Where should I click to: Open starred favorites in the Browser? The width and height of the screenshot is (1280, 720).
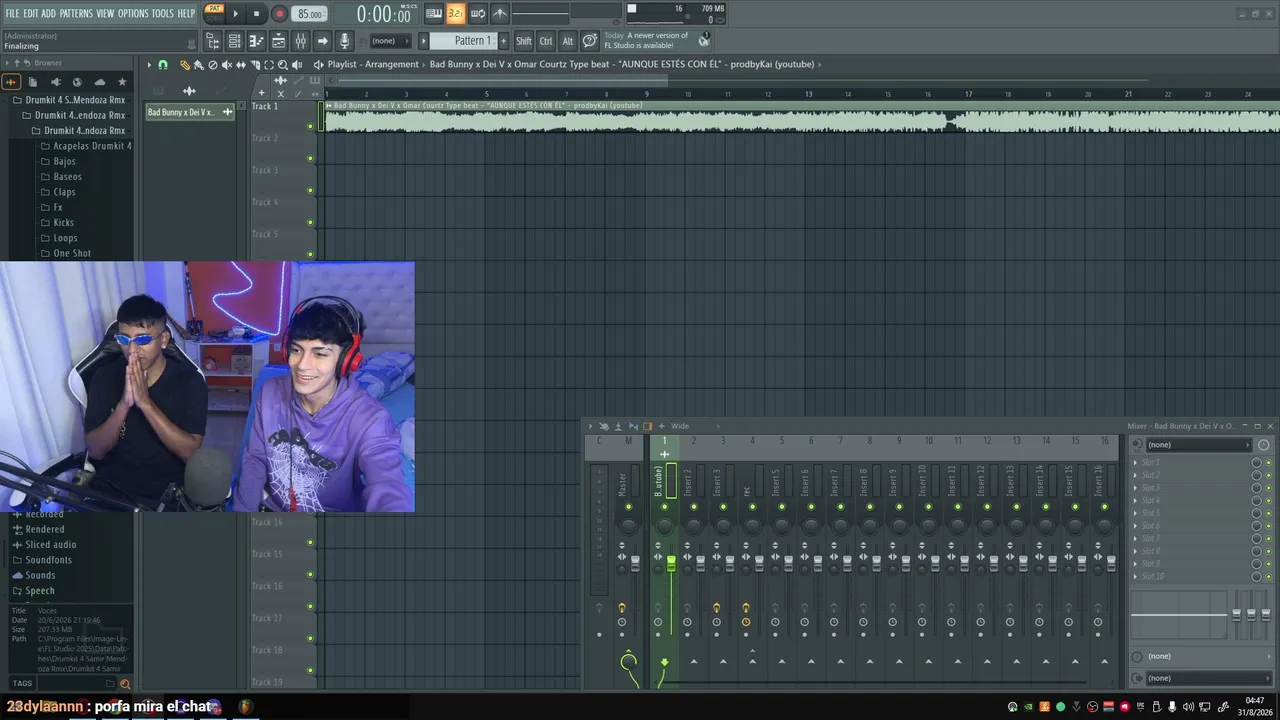pyautogui.click(x=122, y=82)
